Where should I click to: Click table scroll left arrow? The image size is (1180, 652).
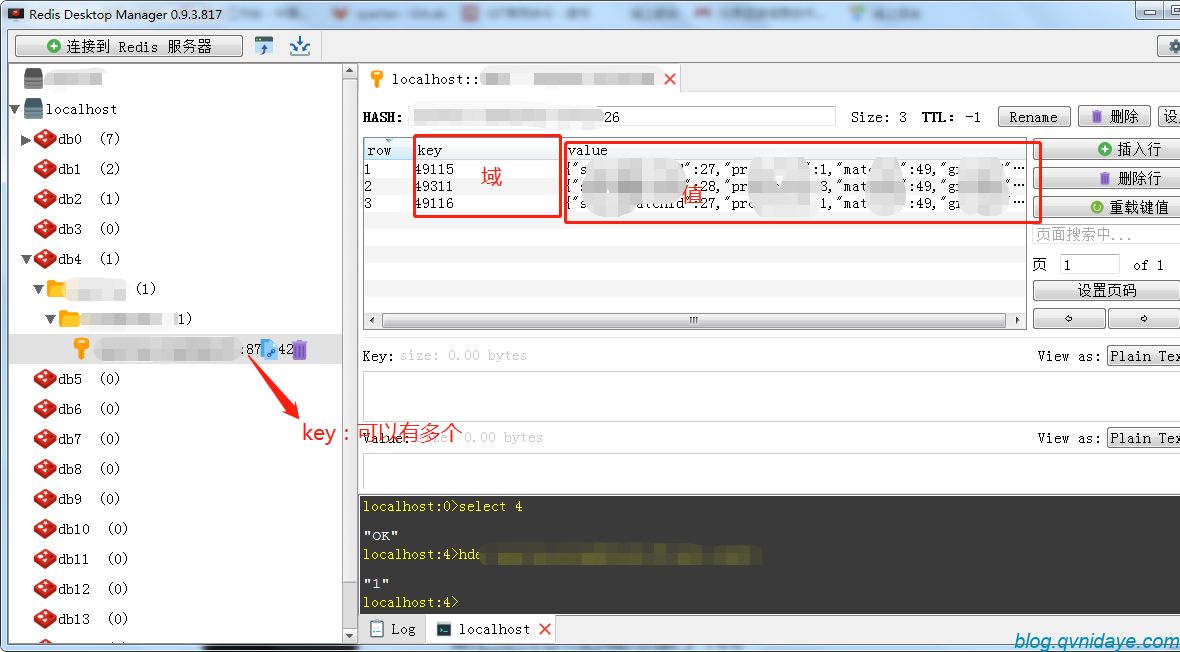(x=372, y=321)
